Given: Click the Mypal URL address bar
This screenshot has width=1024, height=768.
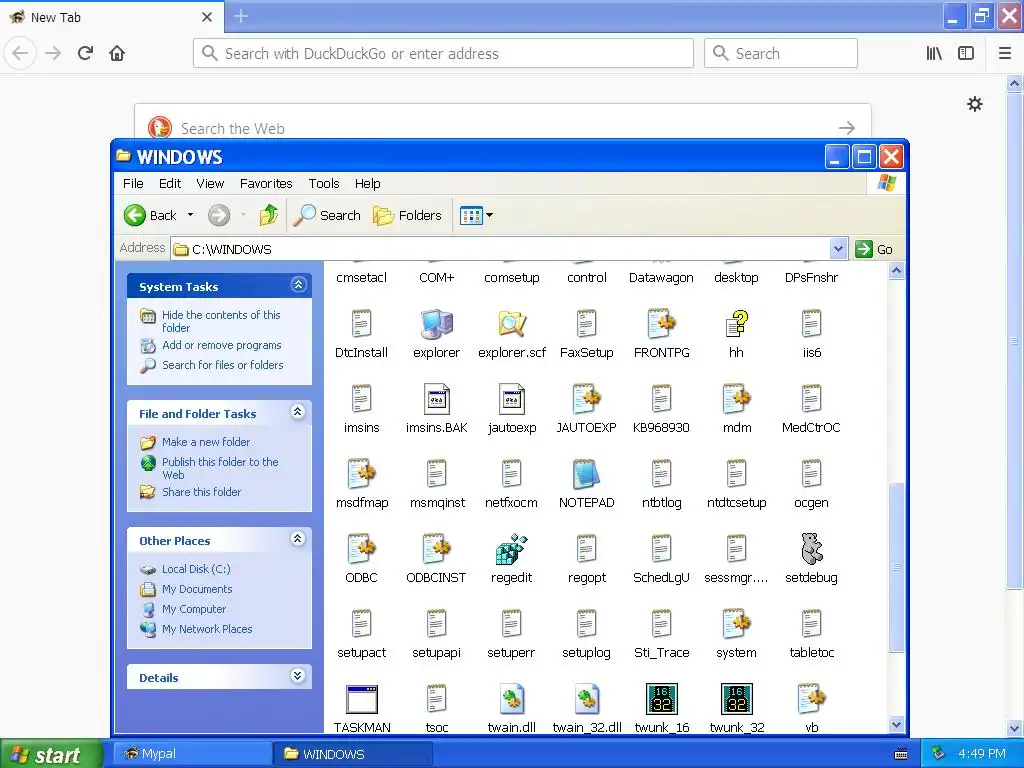Looking at the screenshot, I should tap(443, 53).
